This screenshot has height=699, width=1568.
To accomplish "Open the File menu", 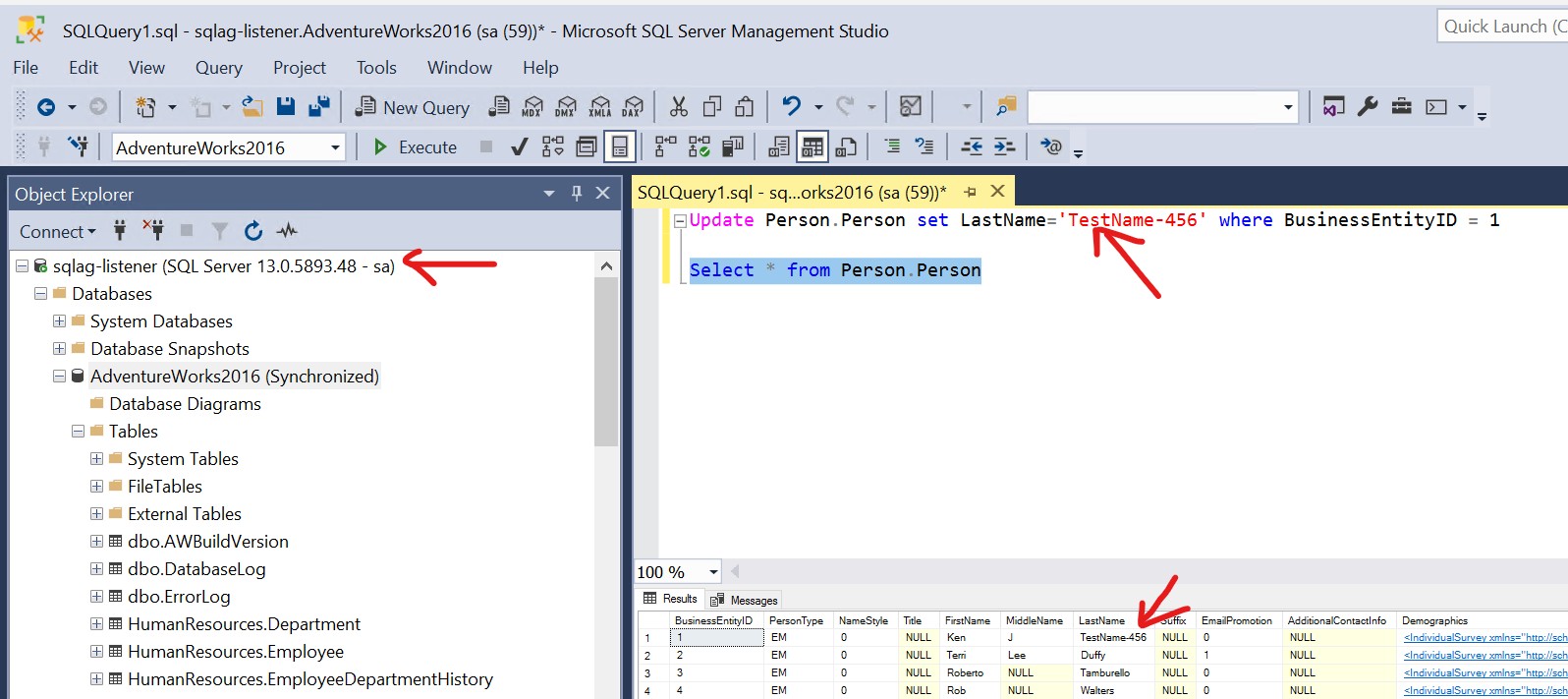I will 26,68.
